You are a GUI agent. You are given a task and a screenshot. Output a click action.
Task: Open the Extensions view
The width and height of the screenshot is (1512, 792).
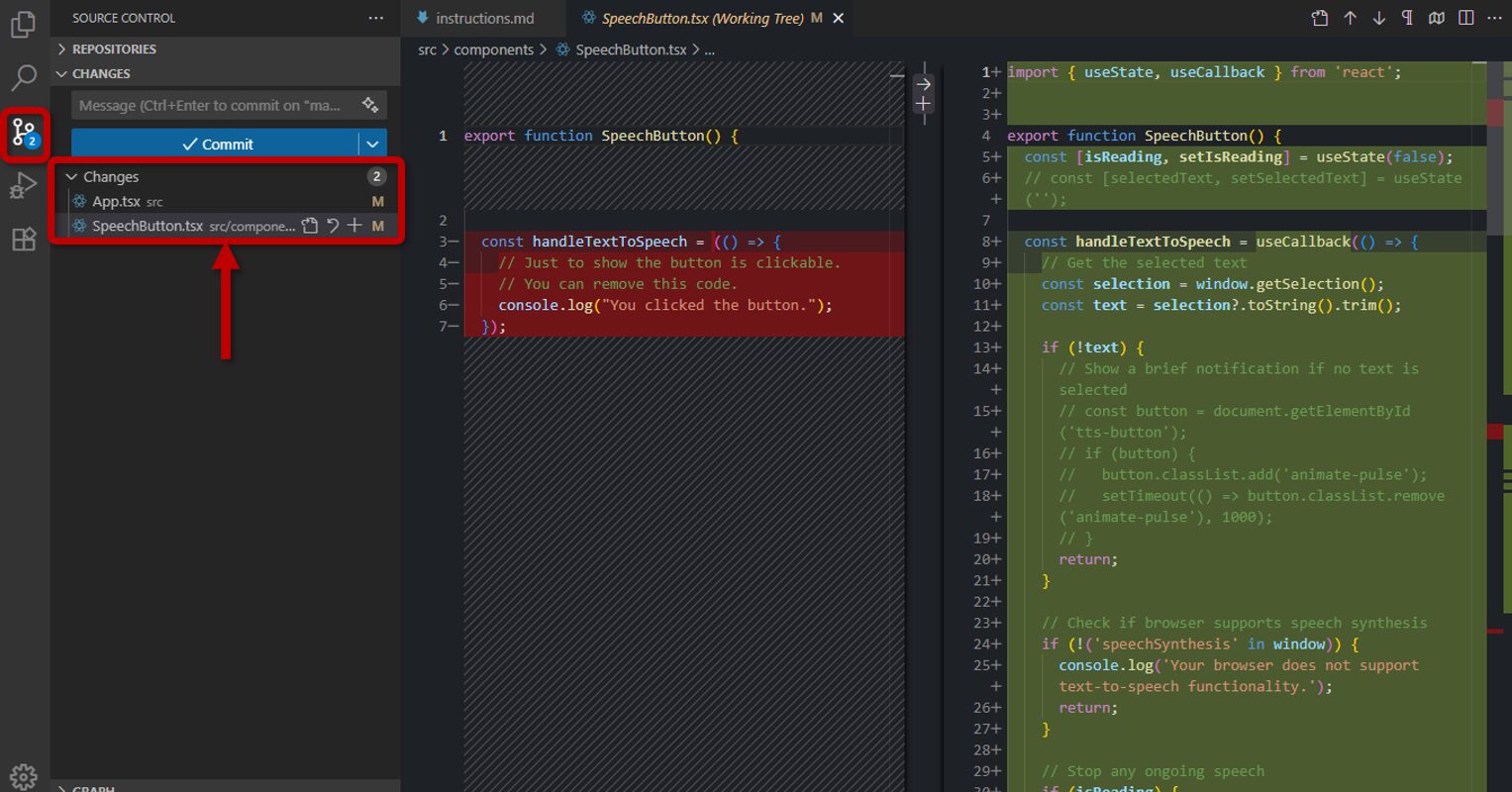(24, 239)
